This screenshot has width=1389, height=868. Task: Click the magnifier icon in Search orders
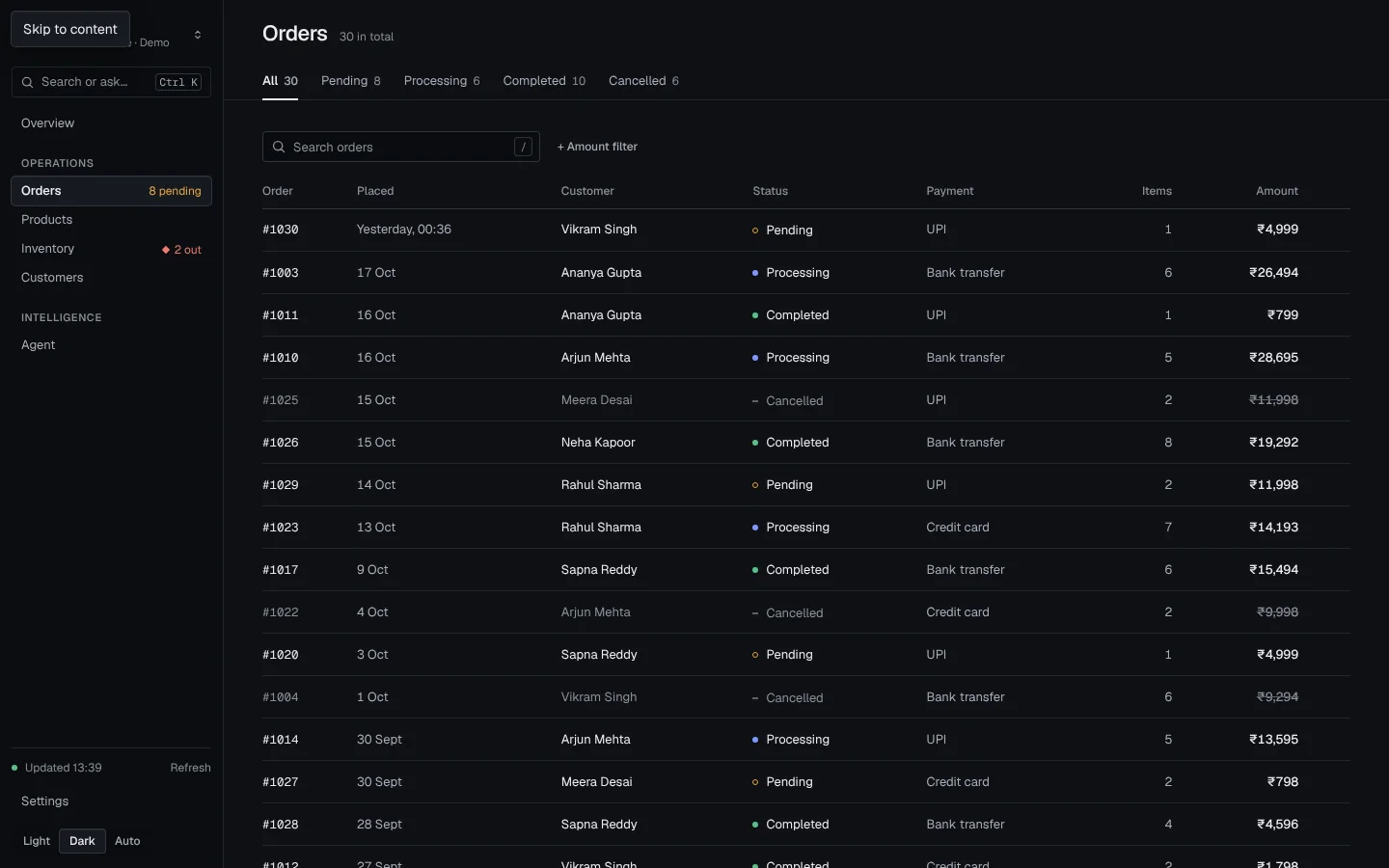point(279,147)
